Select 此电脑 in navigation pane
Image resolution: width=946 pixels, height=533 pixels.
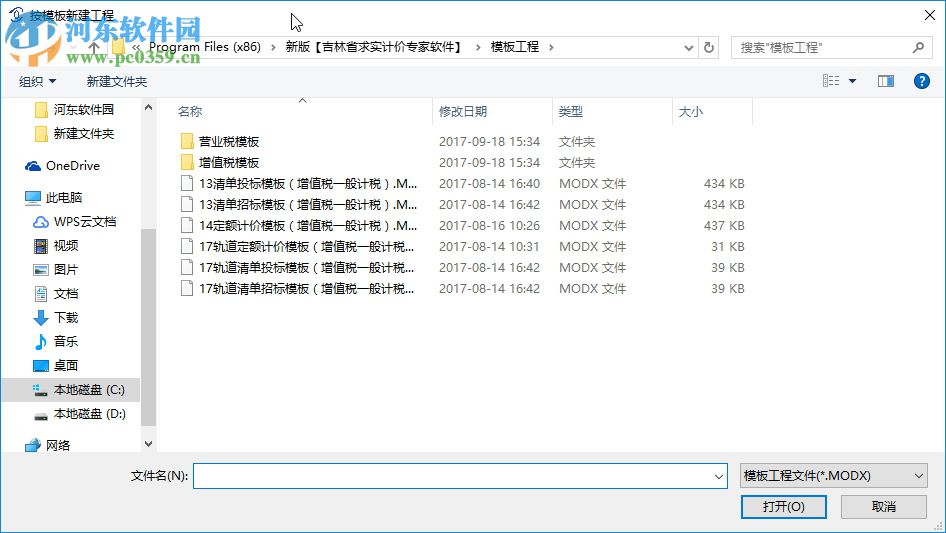tap(53, 197)
